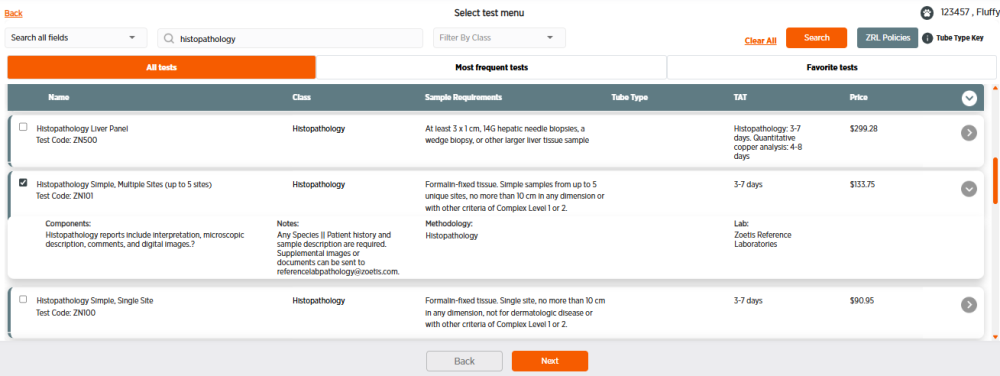The height and width of the screenshot is (376, 1000).
Task: Click the $133.75 price
Action: [x=862, y=184]
